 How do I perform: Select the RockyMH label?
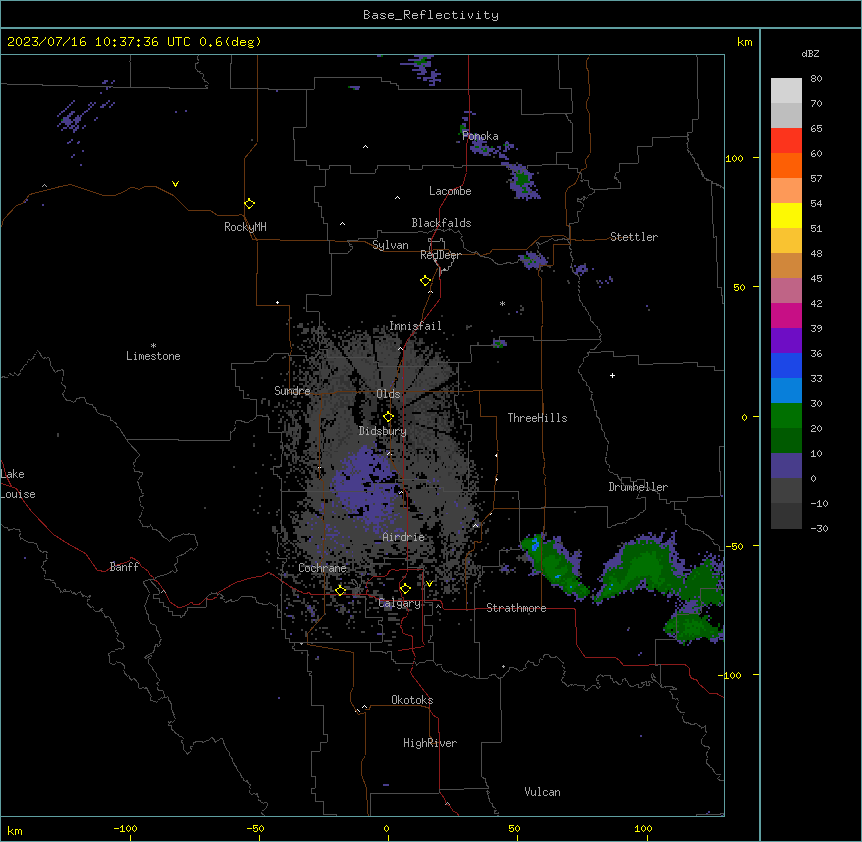pyautogui.click(x=245, y=227)
